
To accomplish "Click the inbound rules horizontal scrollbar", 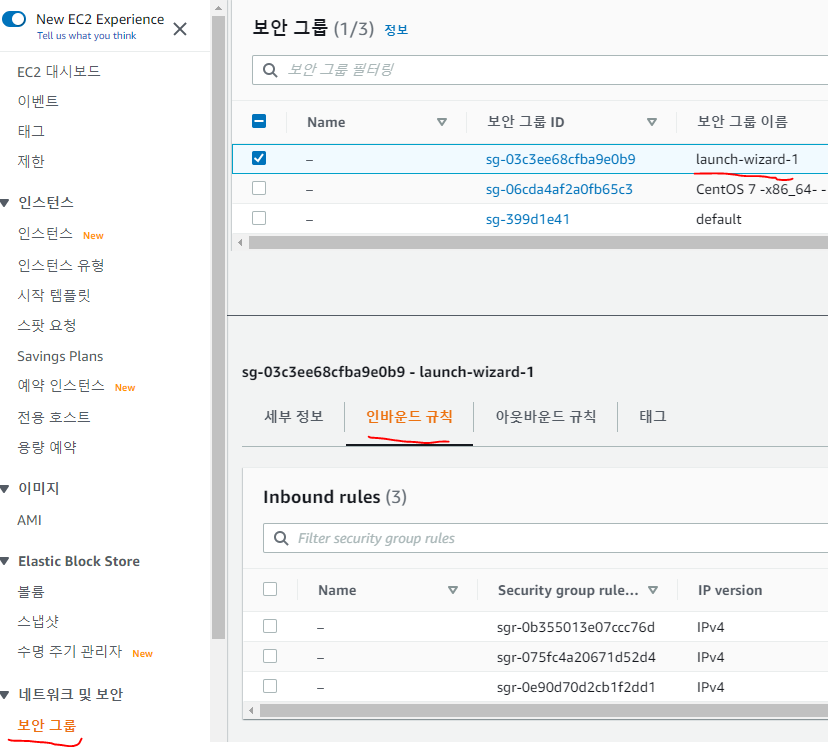I will point(544,711).
